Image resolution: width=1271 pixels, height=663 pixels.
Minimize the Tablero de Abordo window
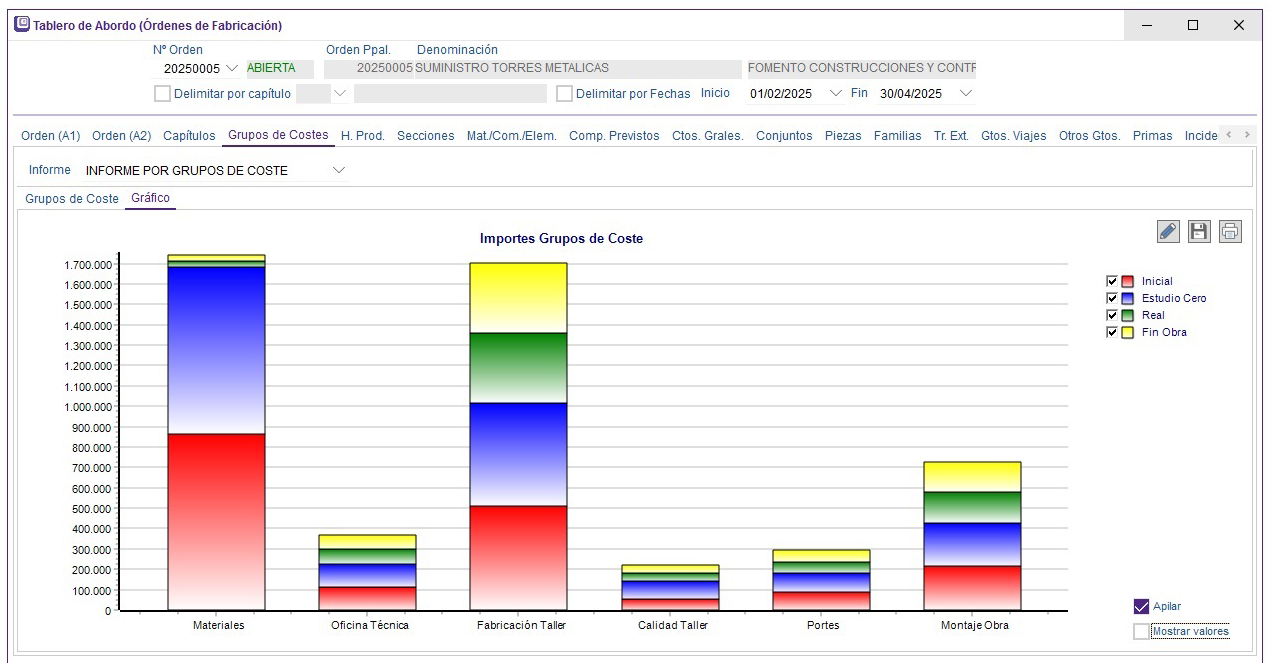(1147, 25)
